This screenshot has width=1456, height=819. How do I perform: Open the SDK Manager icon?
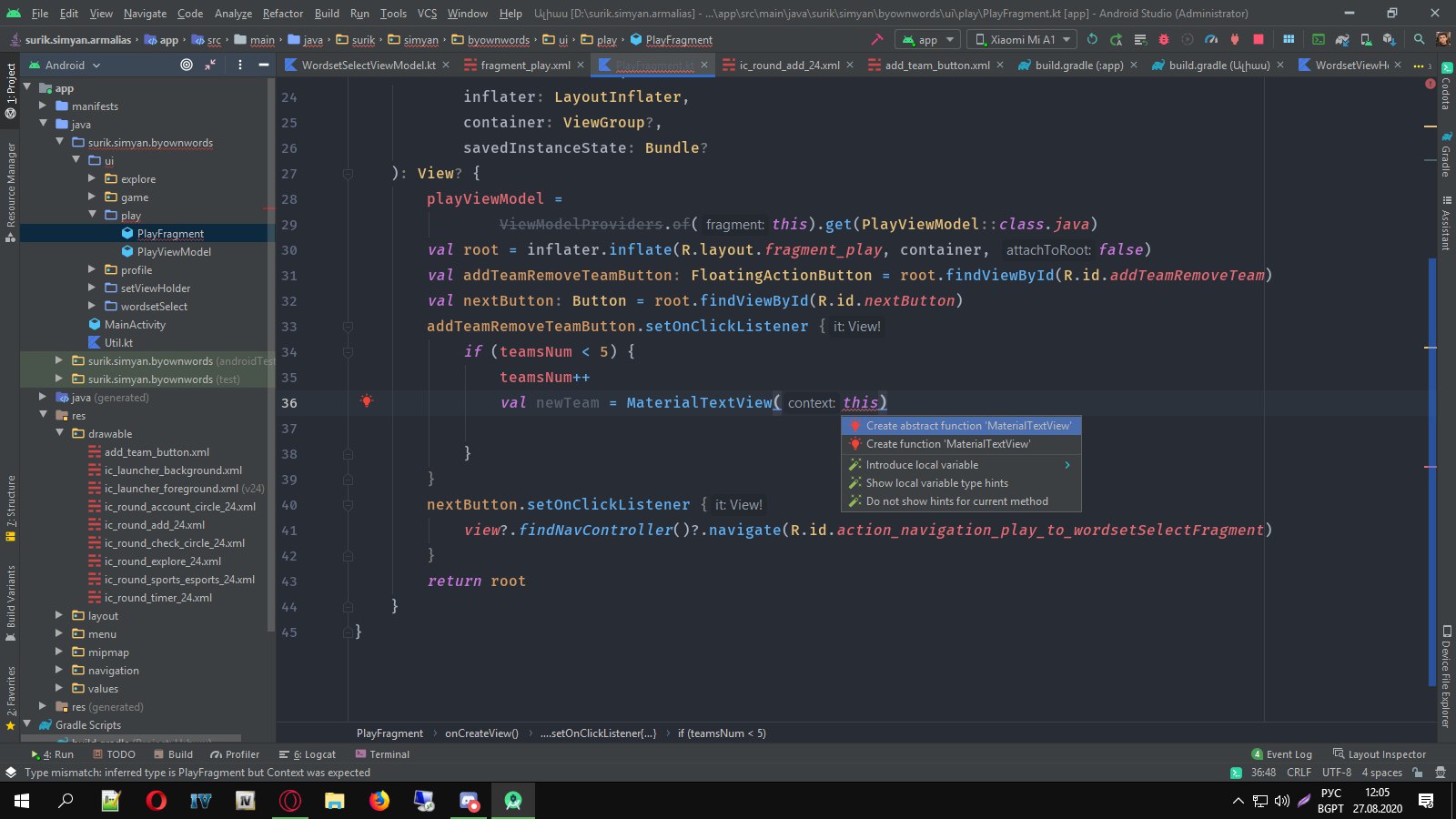point(1389,39)
